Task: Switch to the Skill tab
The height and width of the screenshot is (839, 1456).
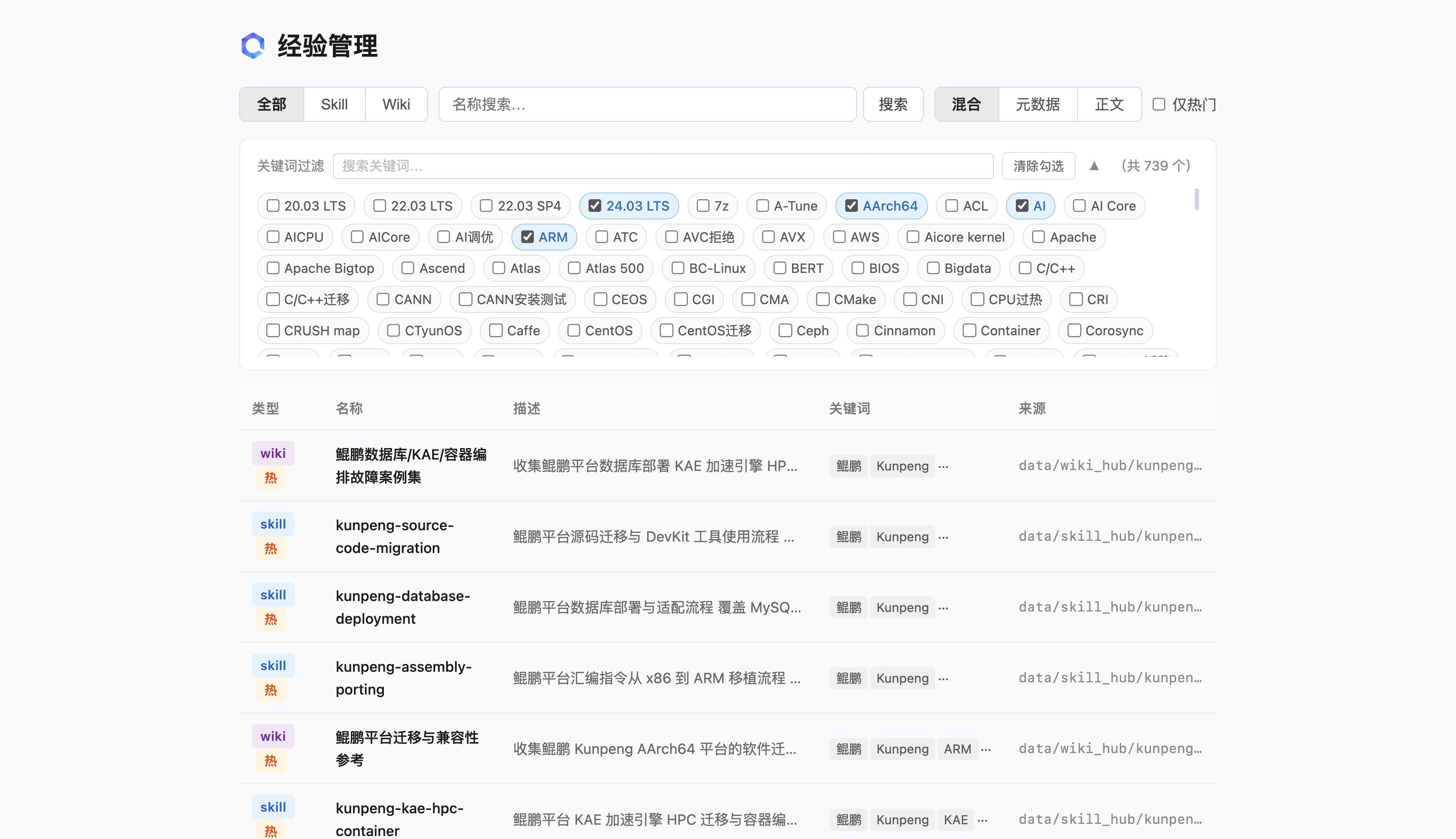Action: (x=335, y=104)
